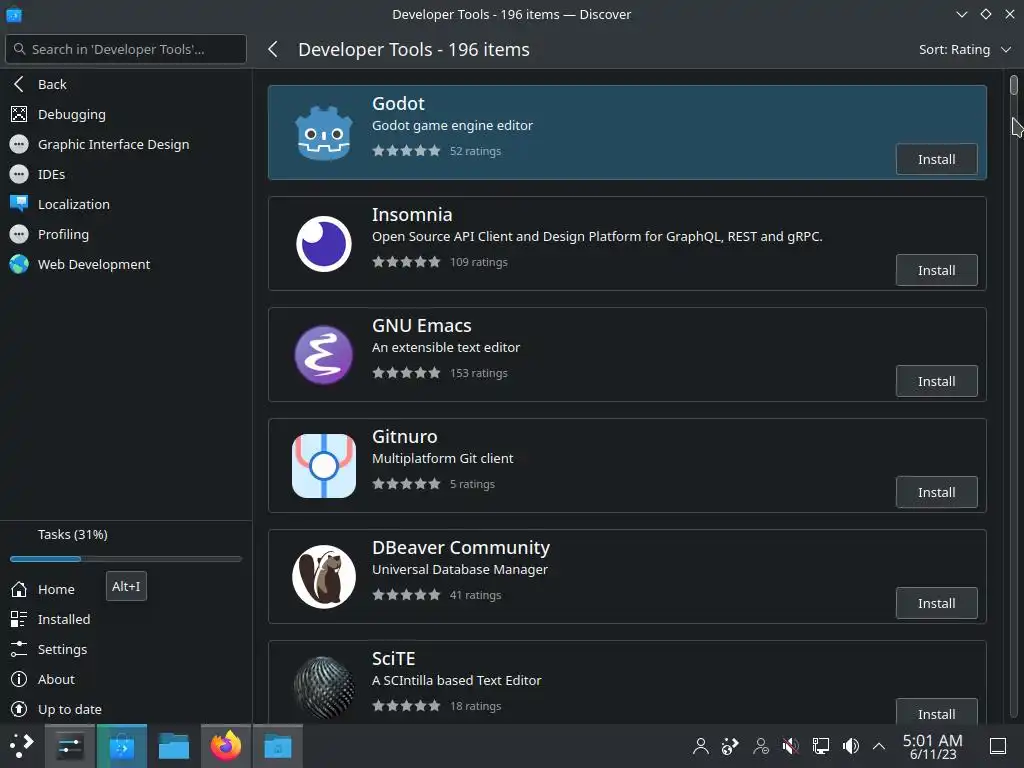The image size is (1024, 768).
Task: Open the Godot title text
Action: 398,104
